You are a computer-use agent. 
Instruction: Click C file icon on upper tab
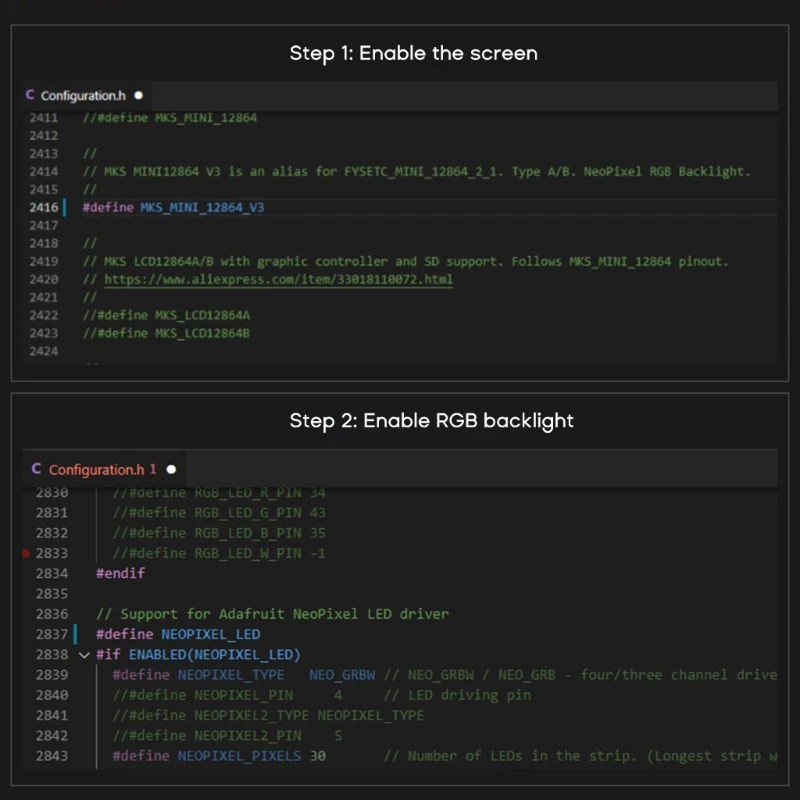click(x=30, y=95)
